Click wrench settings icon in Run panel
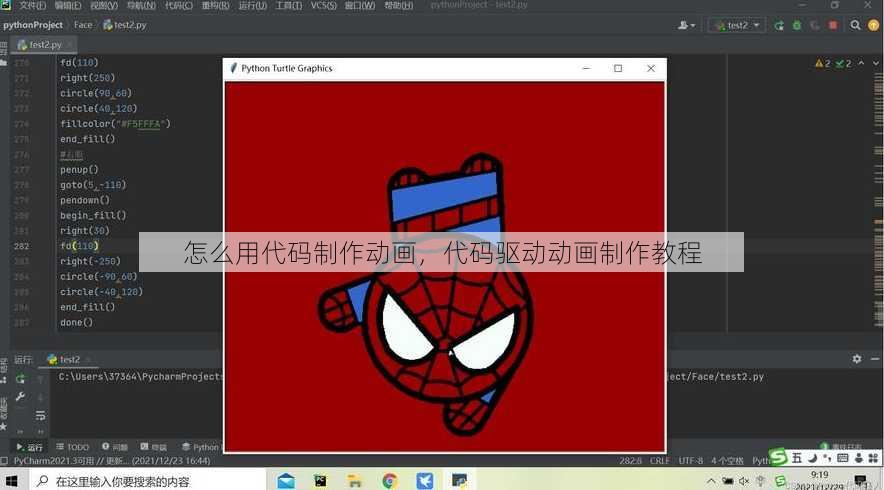The height and width of the screenshot is (490, 884). coord(20,397)
